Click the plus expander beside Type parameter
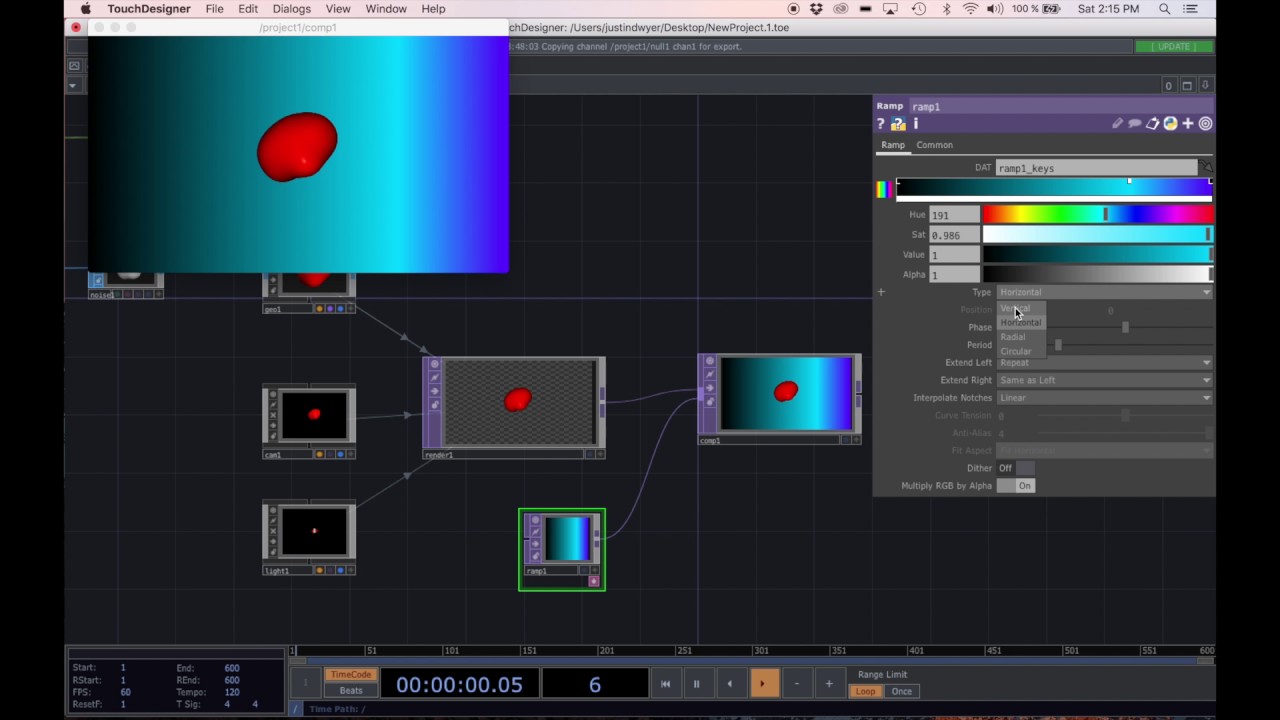Screen dimensions: 1280x720 point(881,292)
